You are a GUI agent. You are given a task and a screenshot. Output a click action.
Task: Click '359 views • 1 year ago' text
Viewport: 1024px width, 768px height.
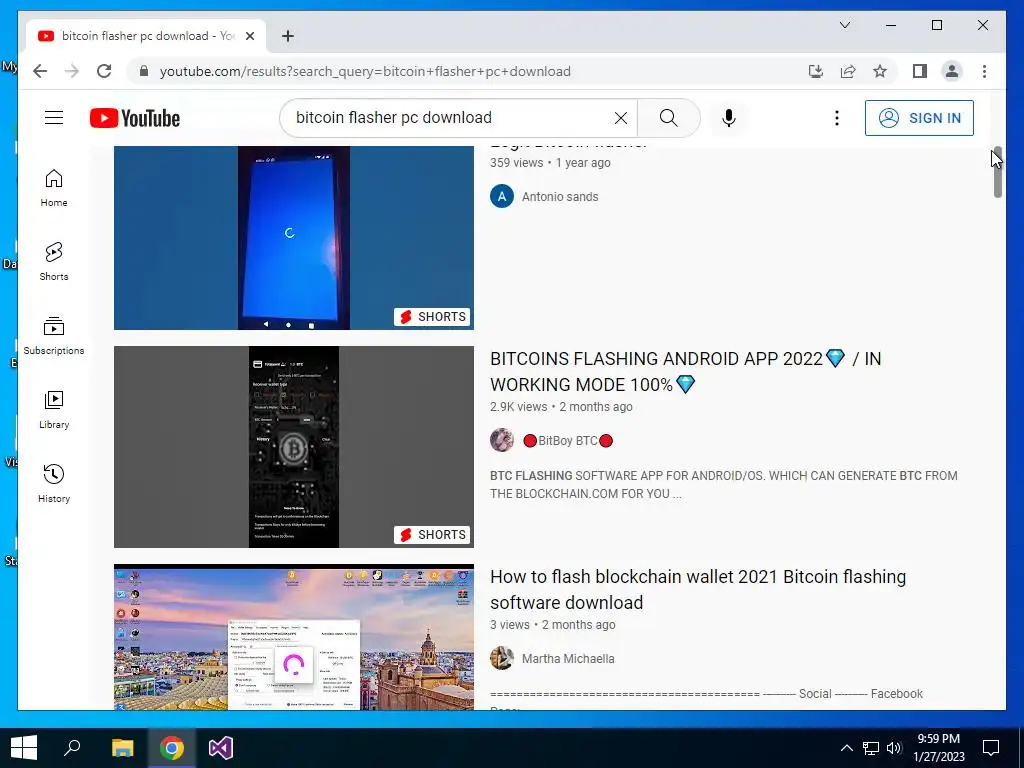tap(551, 163)
